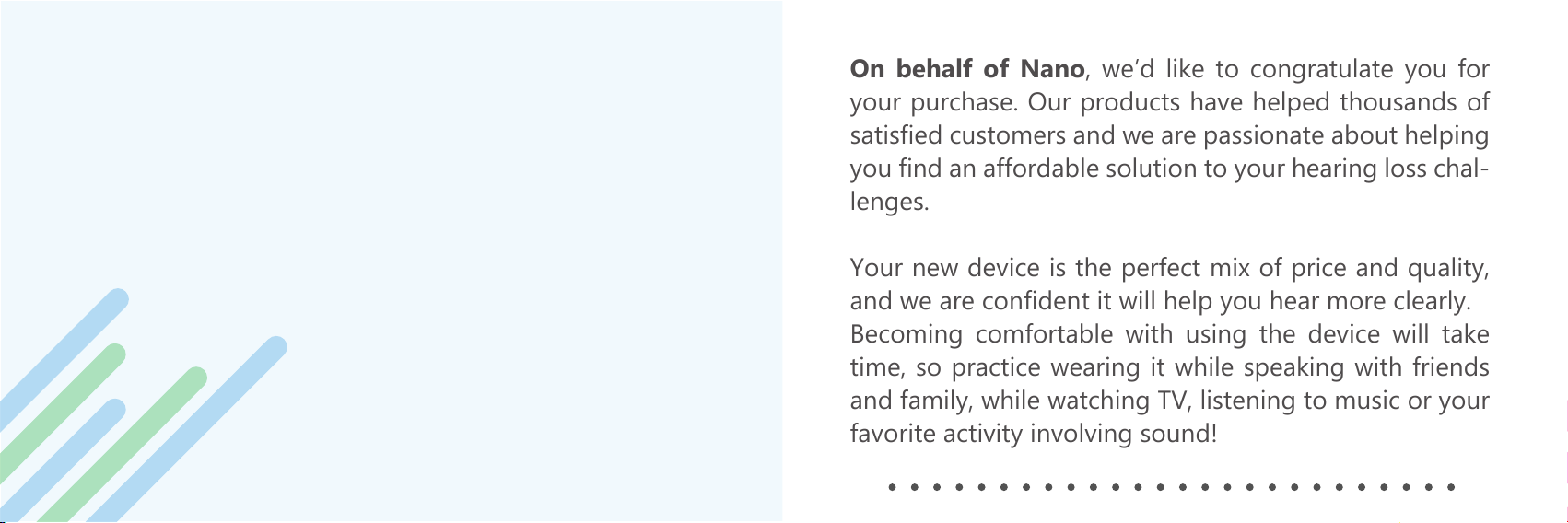Click the rightmost long blue diagonal stripe
Screen dimensions: 1568x523
[x=189, y=428]
